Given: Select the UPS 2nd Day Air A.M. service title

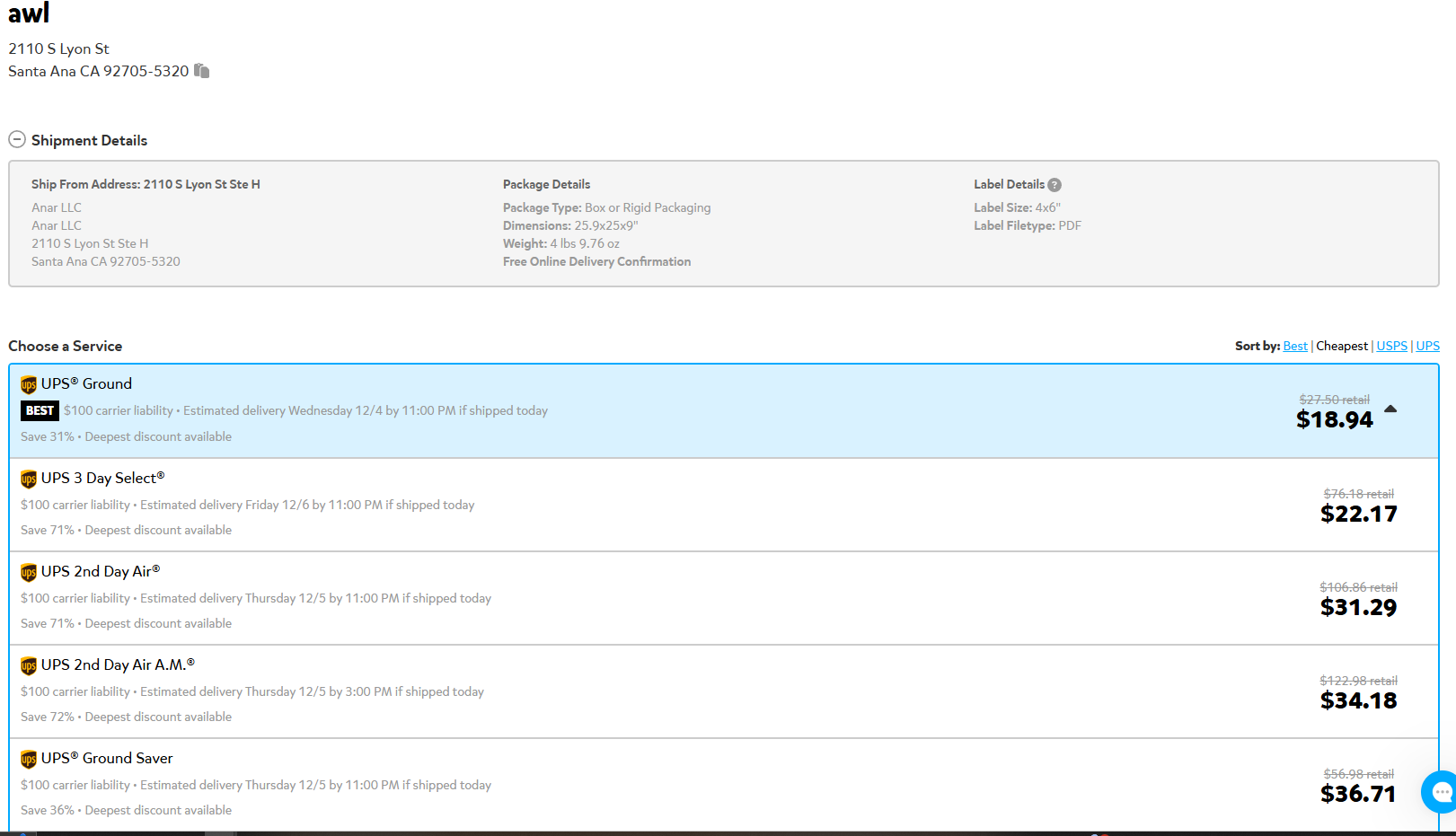Looking at the screenshot, I should tap(118, 664).
